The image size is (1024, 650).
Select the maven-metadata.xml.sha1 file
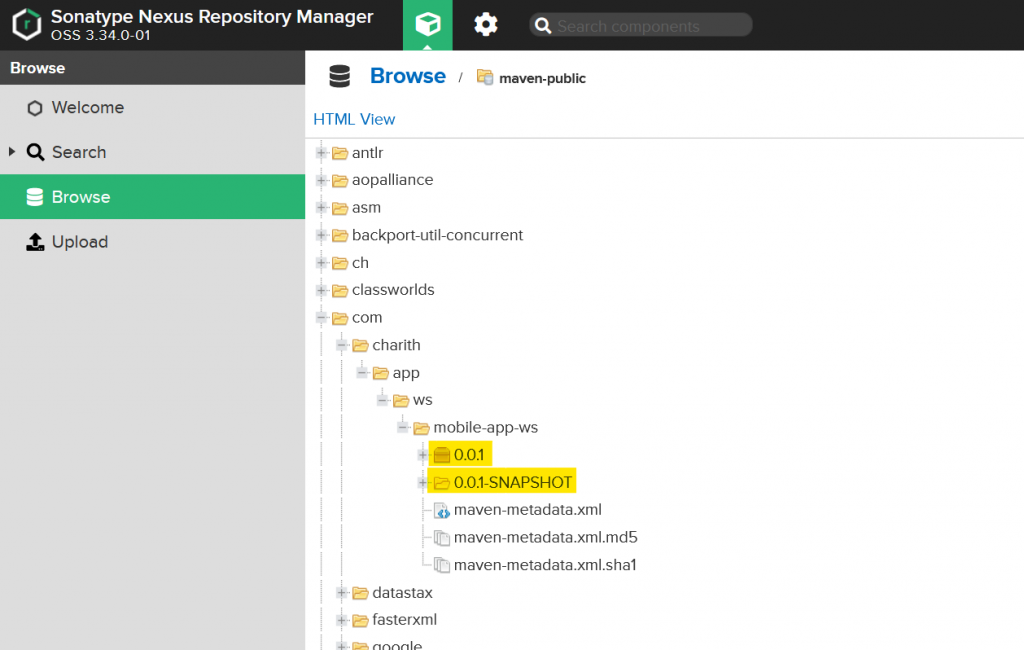(x=545, y=565)
